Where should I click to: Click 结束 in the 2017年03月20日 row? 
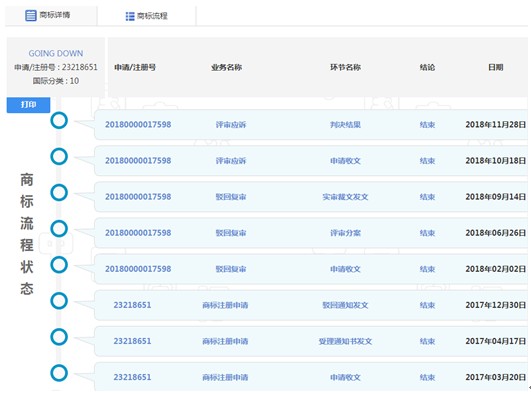coord(427,377)
